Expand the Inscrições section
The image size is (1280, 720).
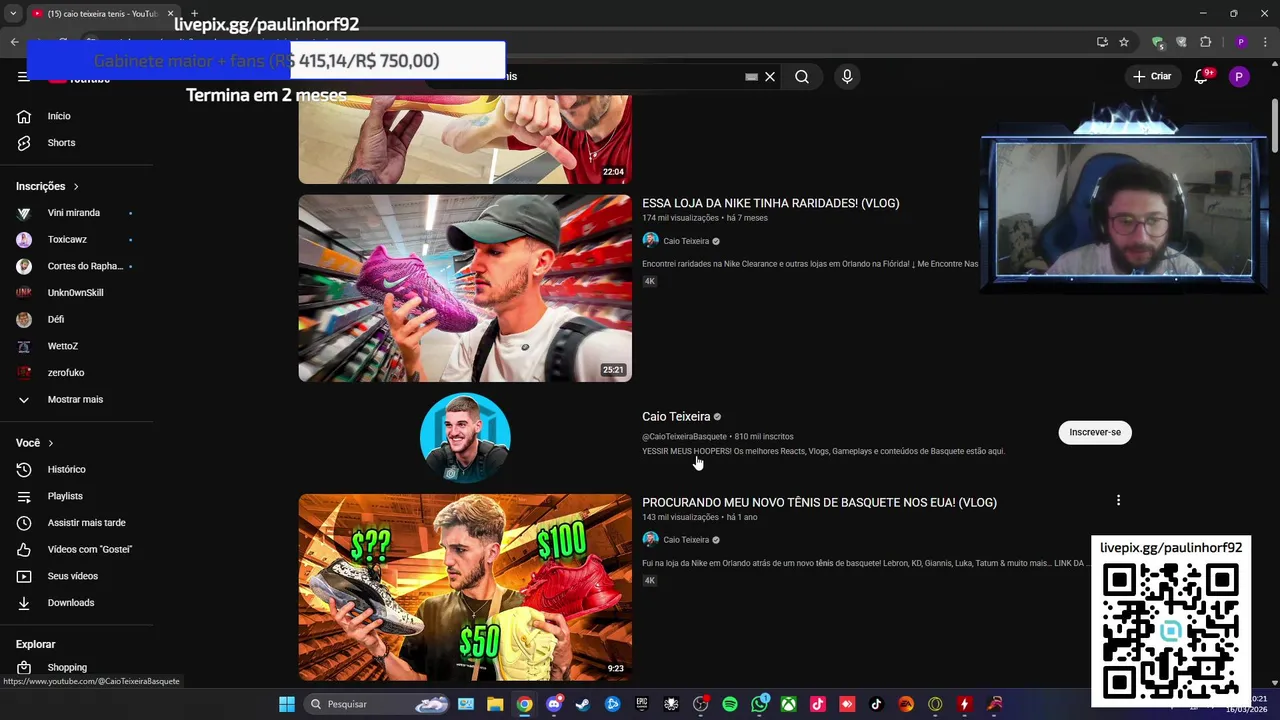point(47,186)
